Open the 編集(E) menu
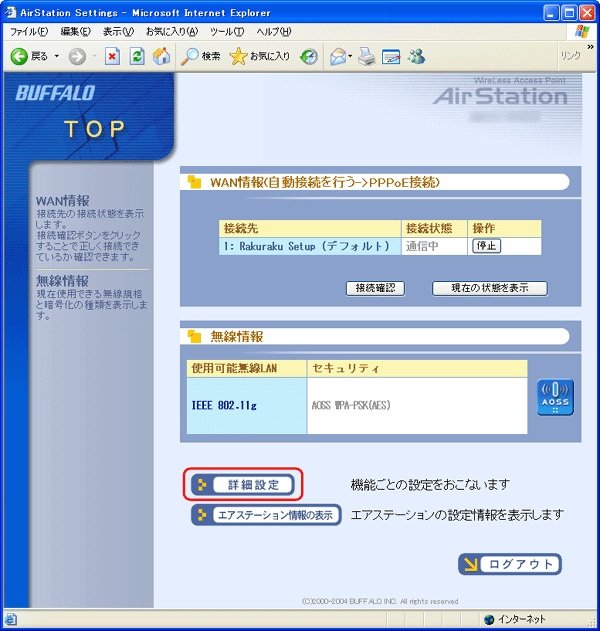600x631 pixels. (76, 32)
